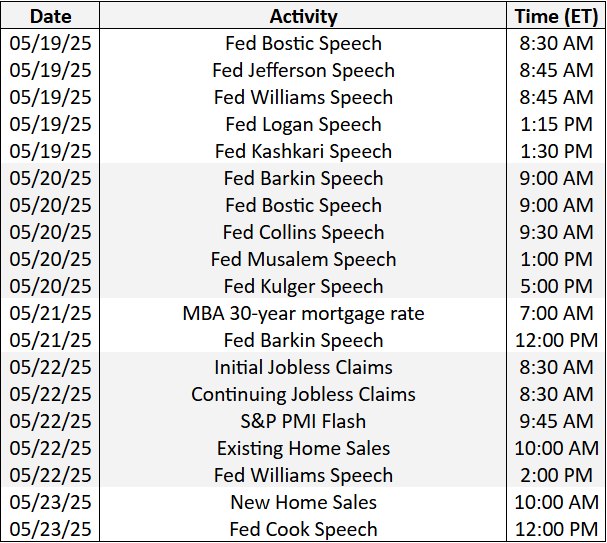This screenshot has height=543, width=607.
Task: Select the Fed Cook Speech cell
Action: pos(303,530)
